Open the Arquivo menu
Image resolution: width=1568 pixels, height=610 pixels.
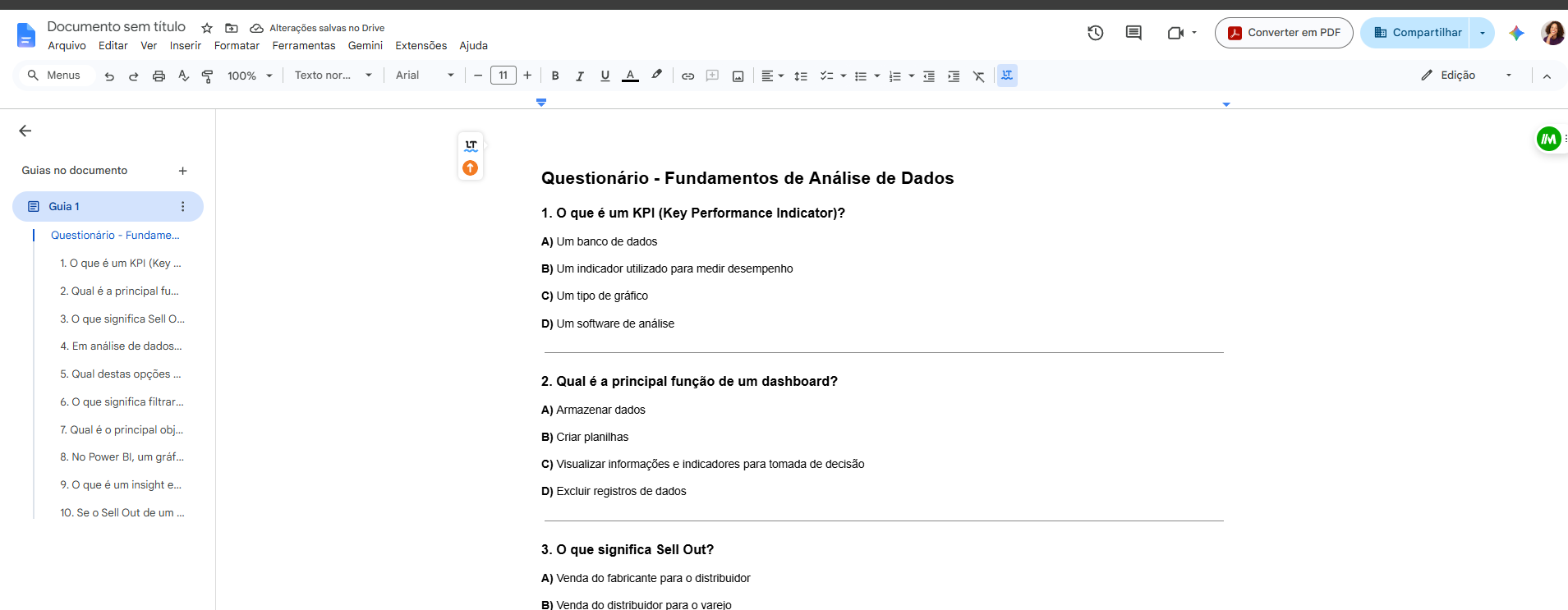coord(67,46)
